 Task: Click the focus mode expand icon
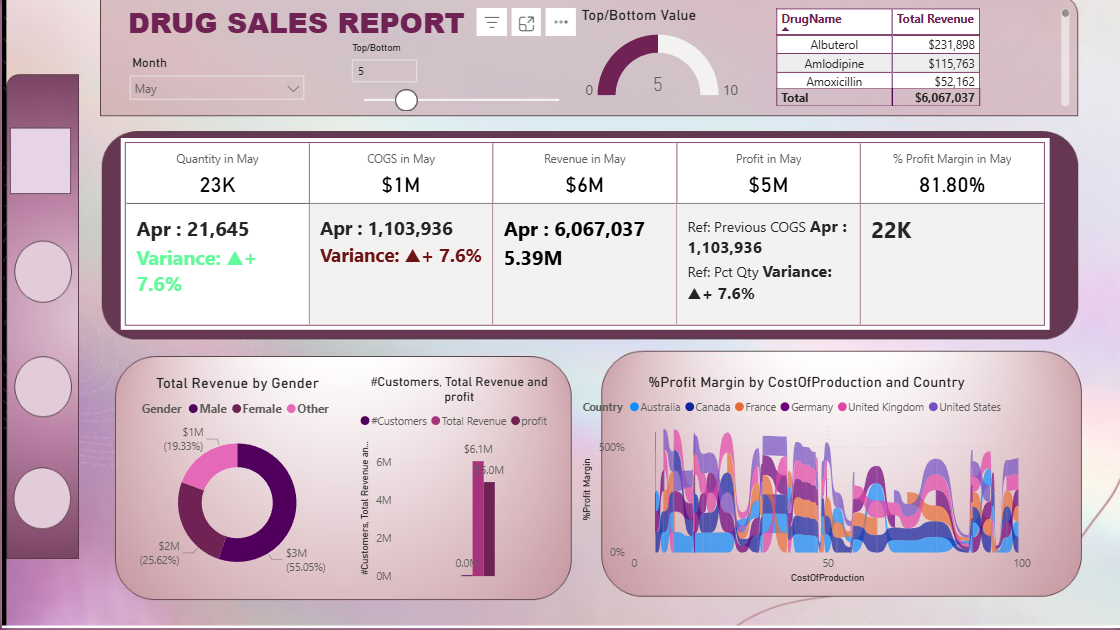tap(526, 23)
